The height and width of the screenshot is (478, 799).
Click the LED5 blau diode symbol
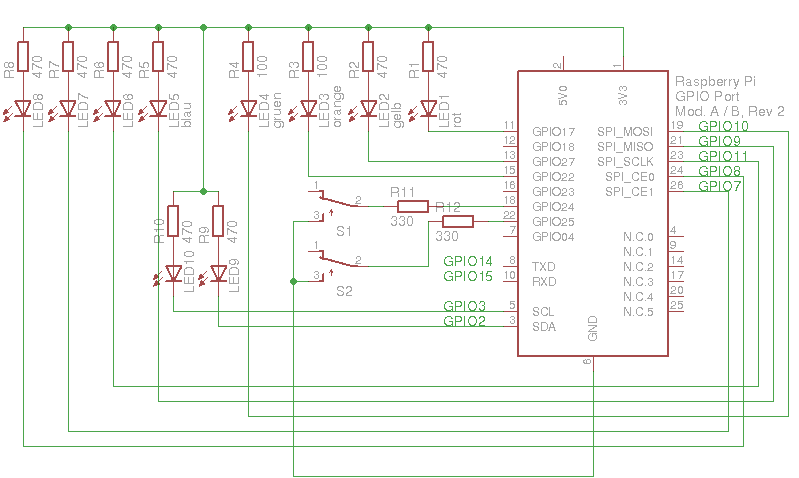point(158,108)
